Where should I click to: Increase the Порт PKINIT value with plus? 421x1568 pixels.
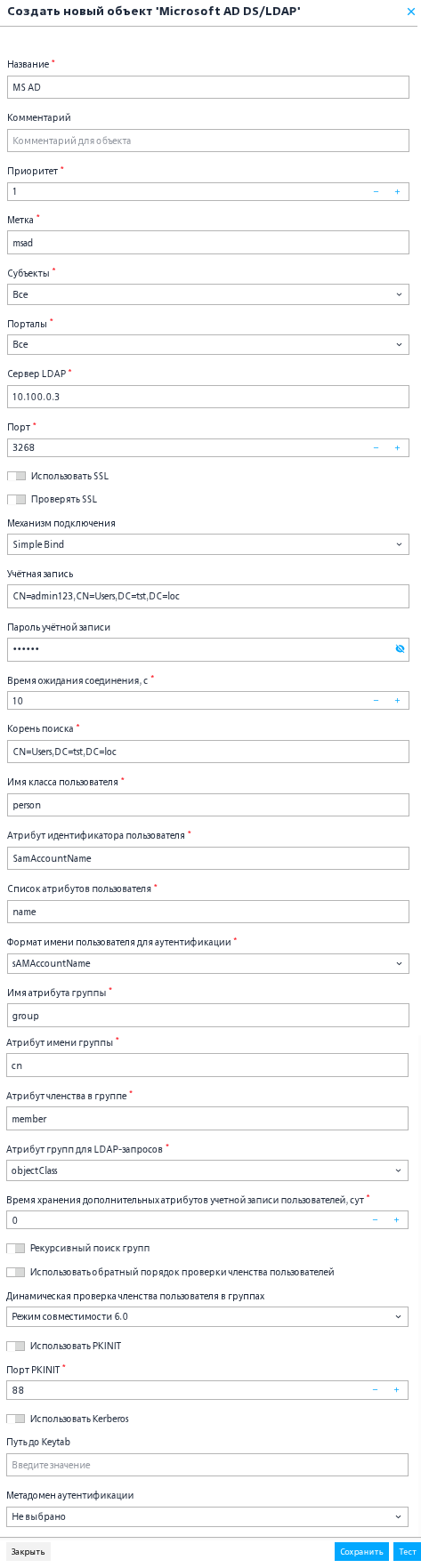(x=397, y=1389)
